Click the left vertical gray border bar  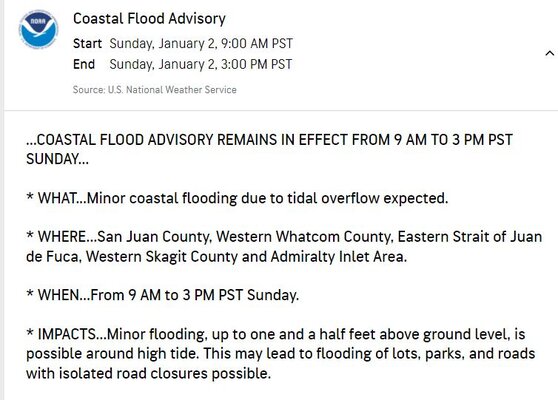pos(2,200)
